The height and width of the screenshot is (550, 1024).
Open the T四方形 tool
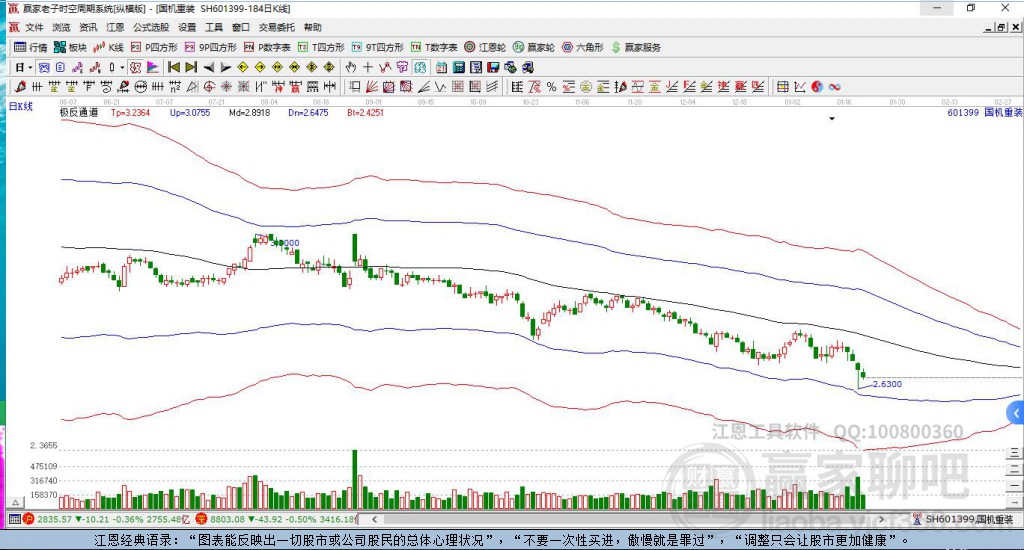click(321, 47)
